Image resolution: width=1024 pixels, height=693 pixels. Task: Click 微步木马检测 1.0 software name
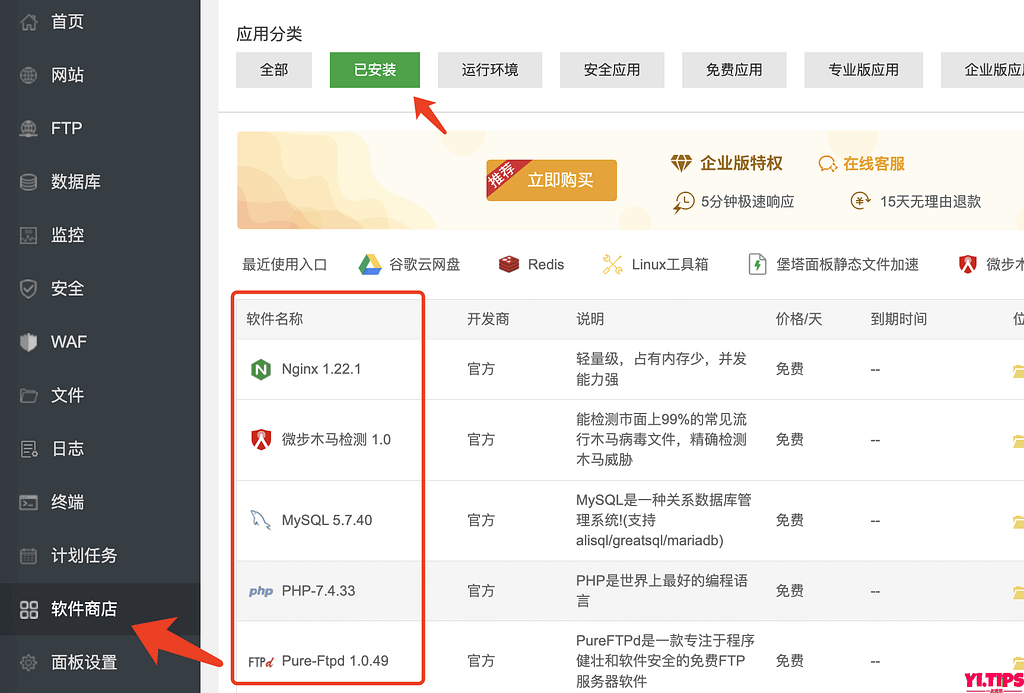click(336, 439)
